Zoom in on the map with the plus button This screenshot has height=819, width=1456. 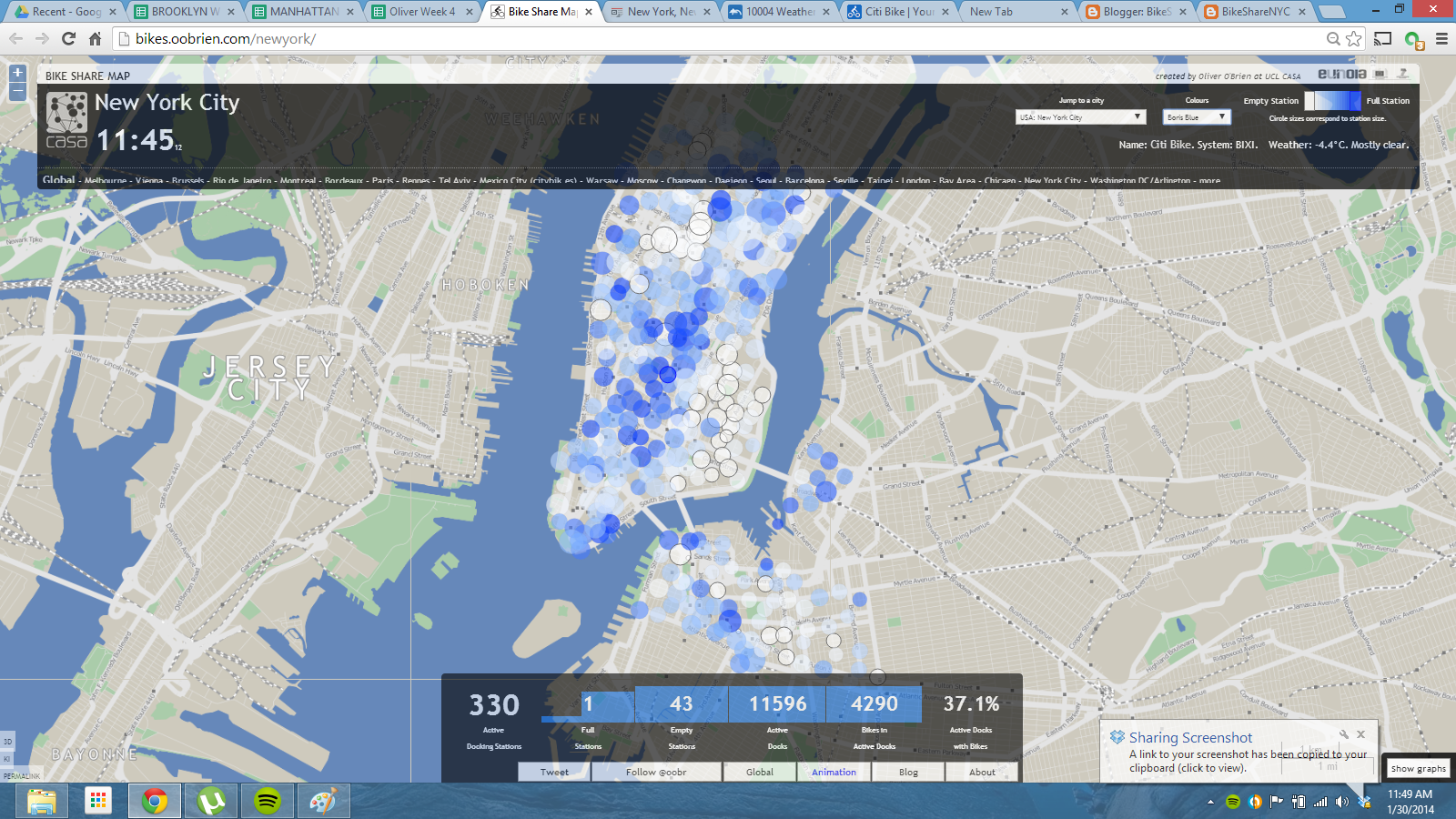pos(17,73)
